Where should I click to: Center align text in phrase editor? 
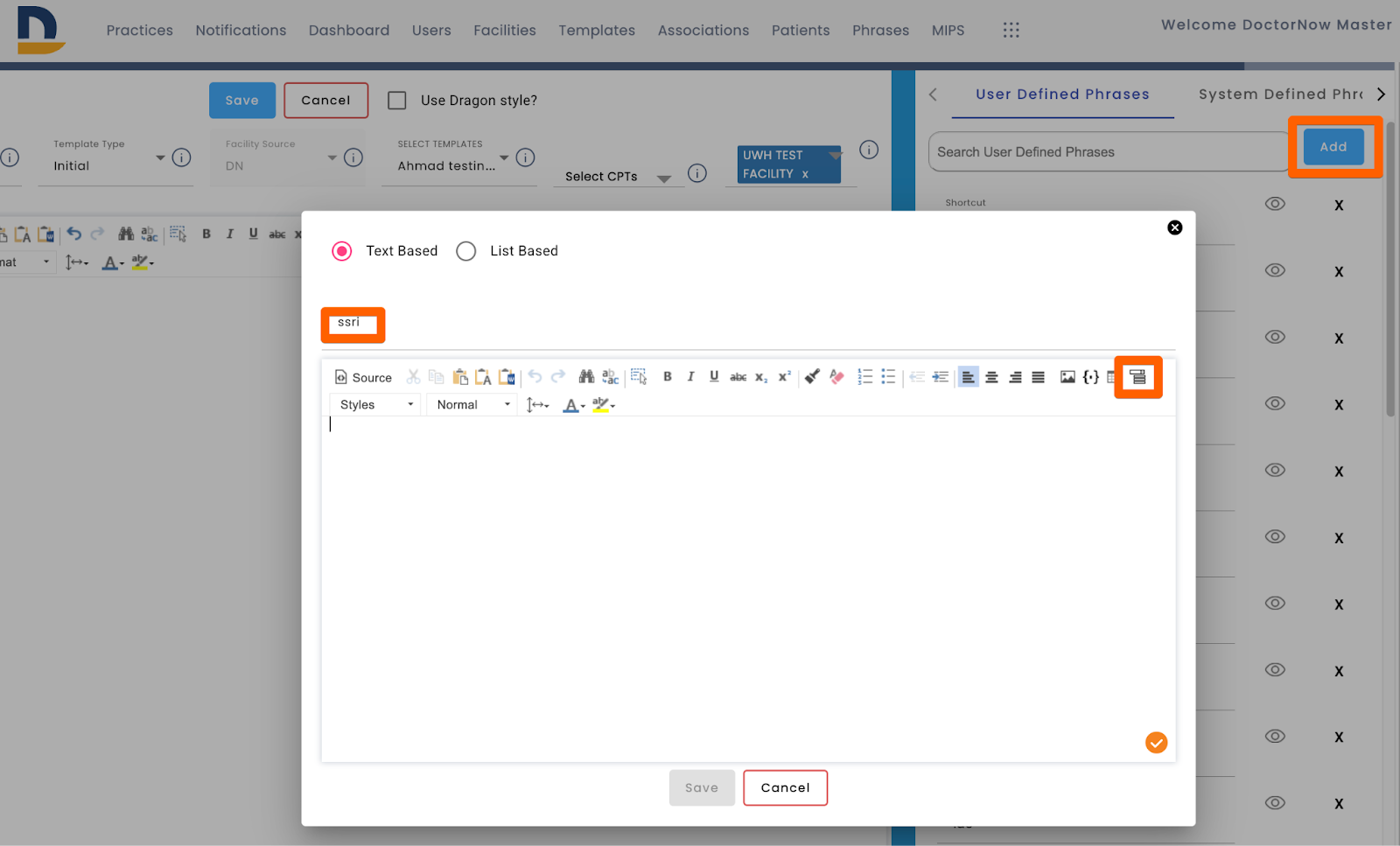coord(992,377)
